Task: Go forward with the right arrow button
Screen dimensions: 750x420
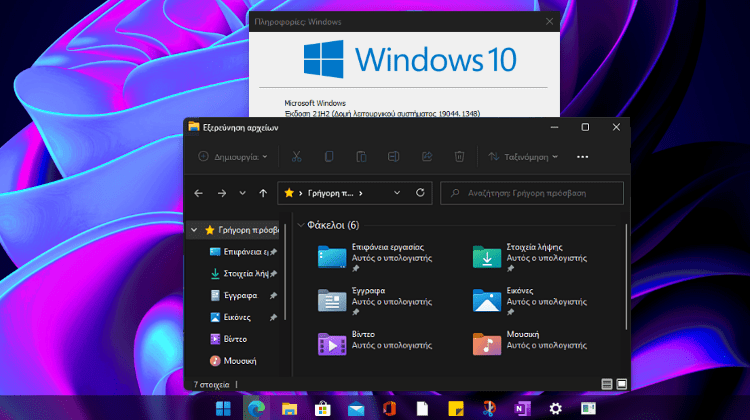Action: coord(221,193)
